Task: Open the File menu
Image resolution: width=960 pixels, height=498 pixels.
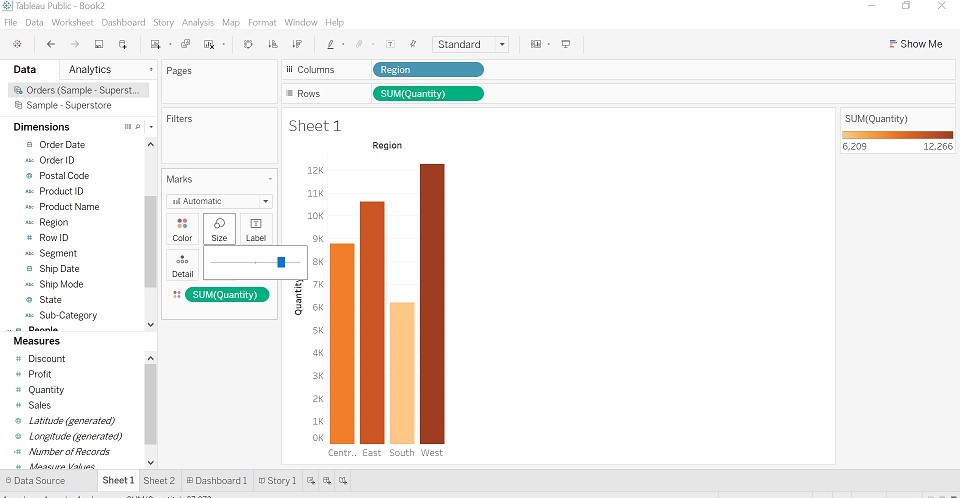Action: 10,22
